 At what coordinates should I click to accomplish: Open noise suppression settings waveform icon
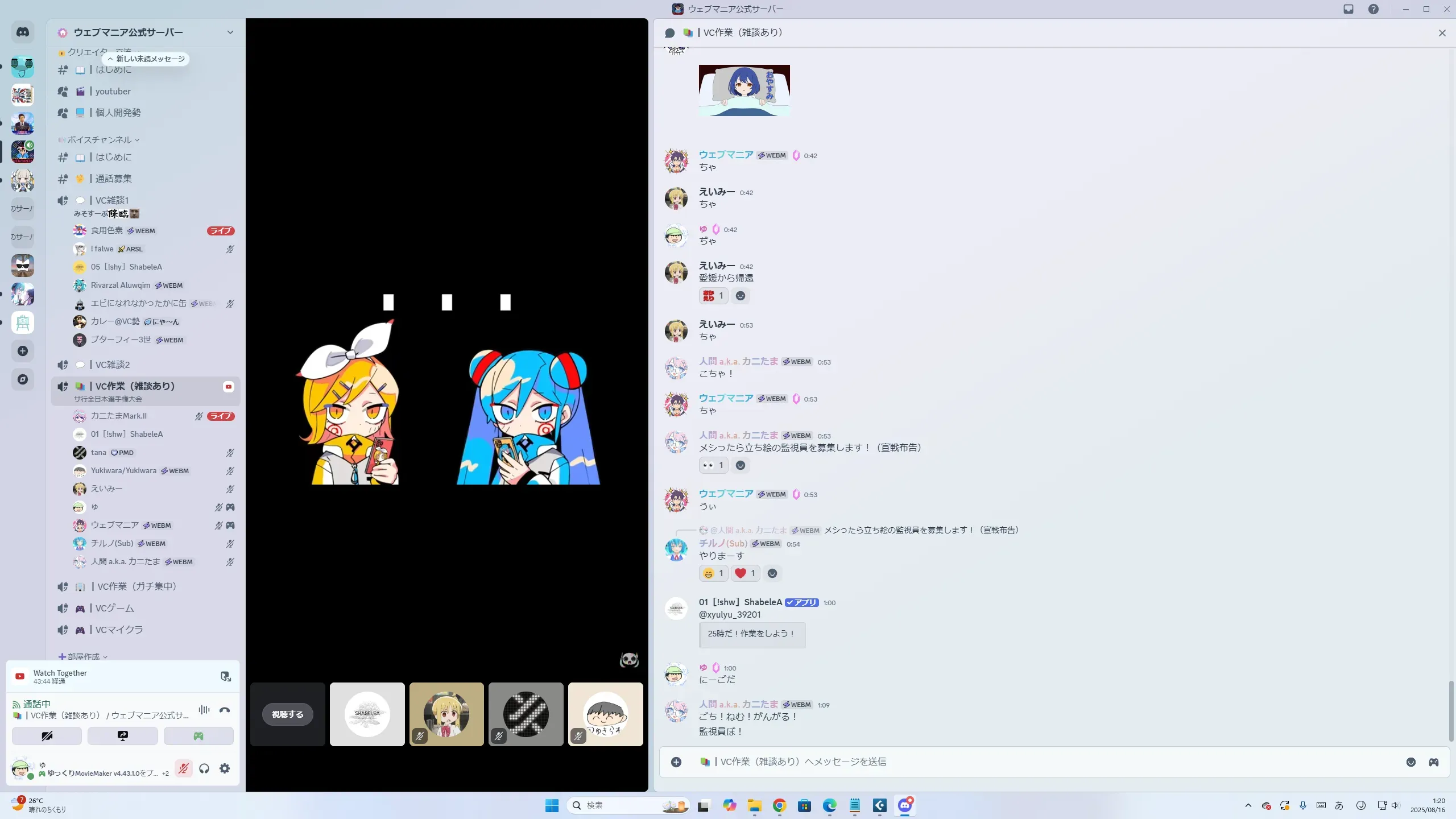[204, 710]
